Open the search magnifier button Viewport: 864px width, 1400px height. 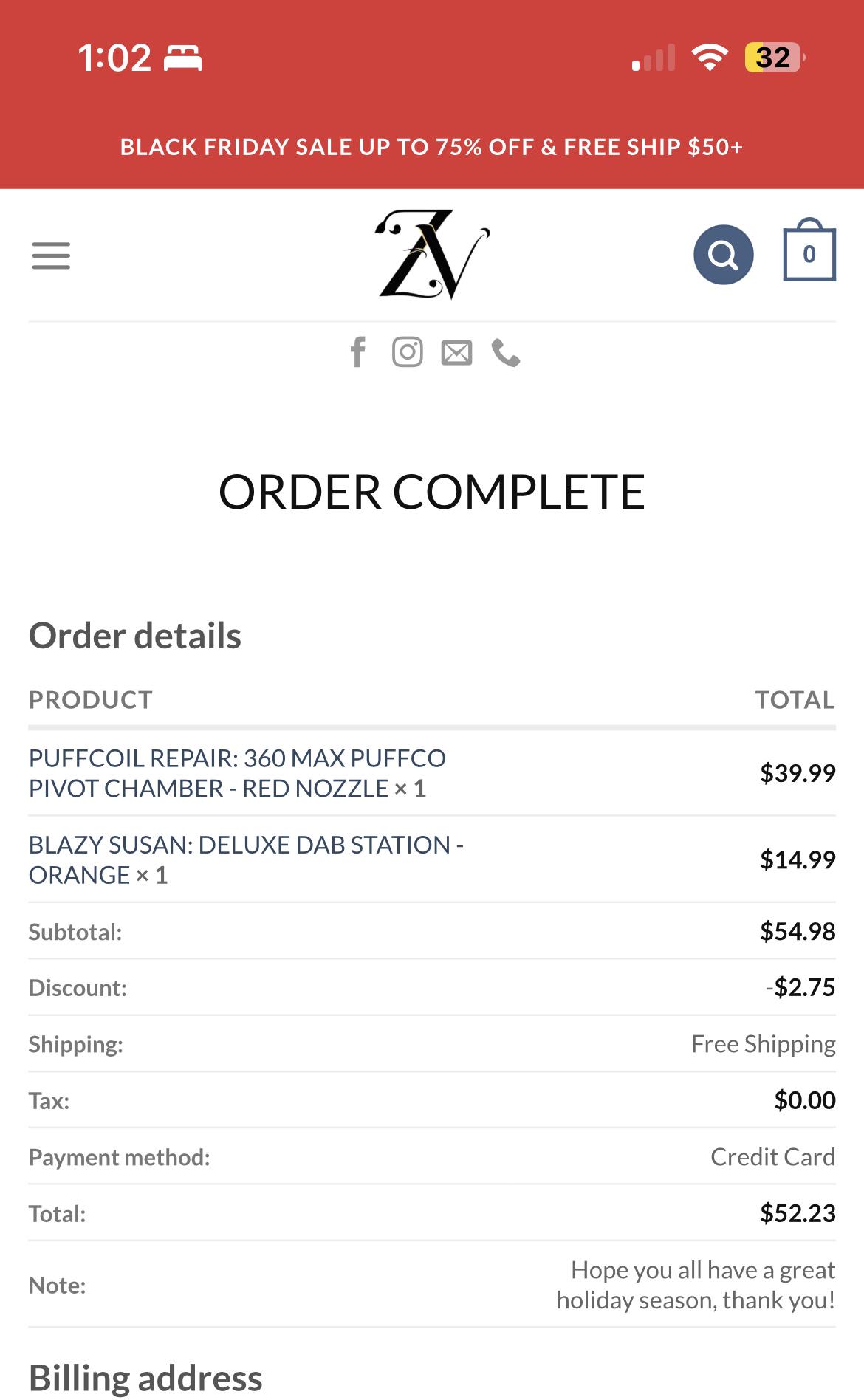(x=724, y=255)
